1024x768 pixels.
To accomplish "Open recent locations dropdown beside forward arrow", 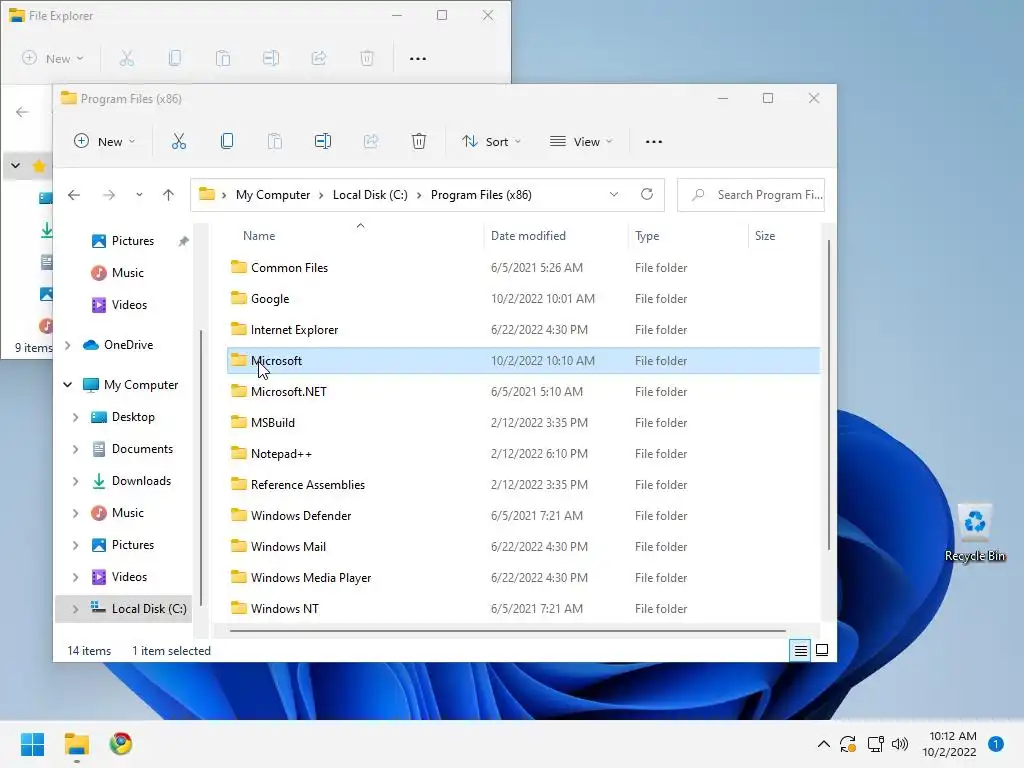I will click(139, 195).
